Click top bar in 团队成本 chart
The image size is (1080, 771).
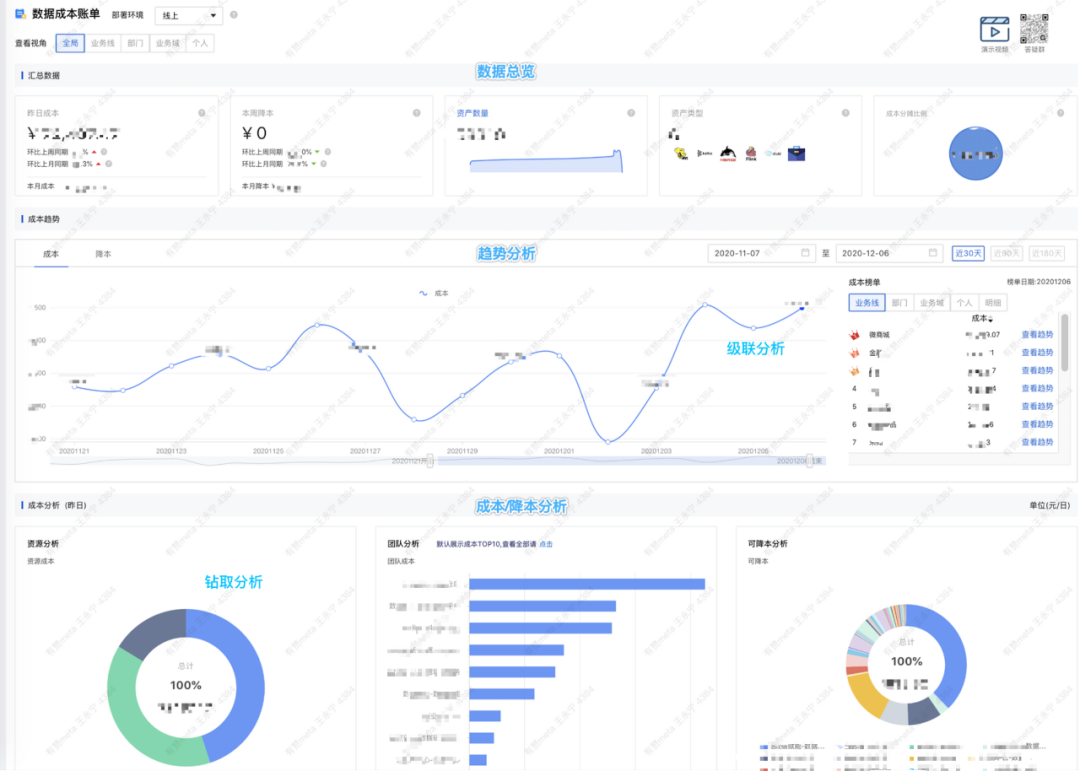(587, 584)
